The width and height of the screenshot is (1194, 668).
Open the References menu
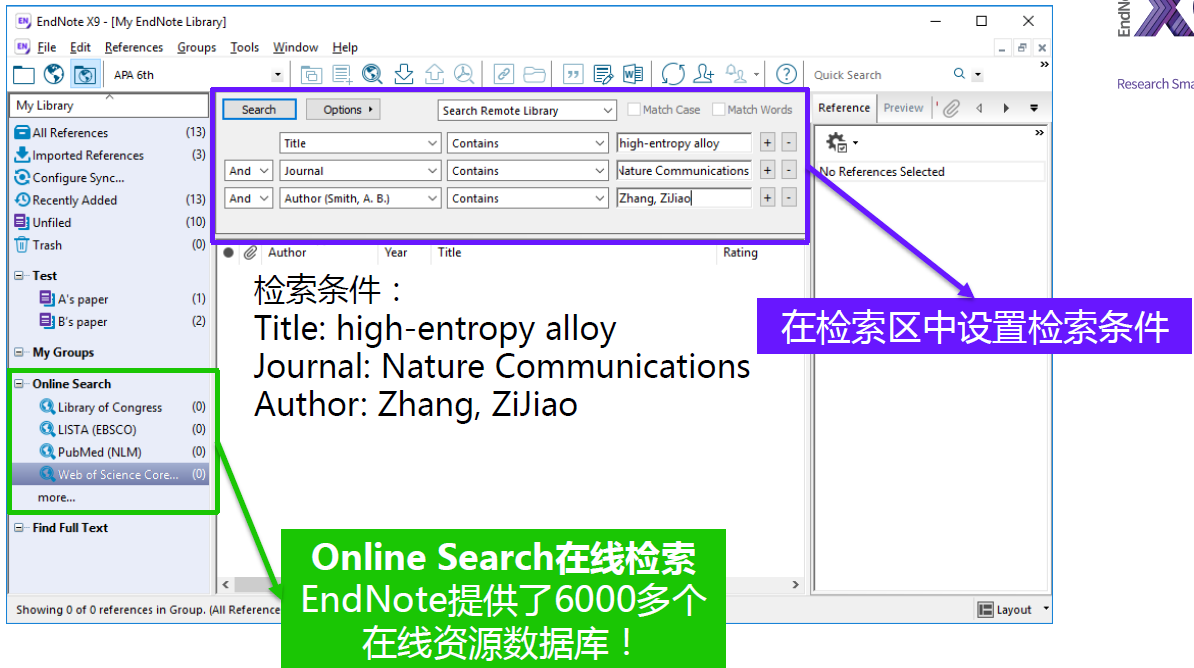point(134,47)
